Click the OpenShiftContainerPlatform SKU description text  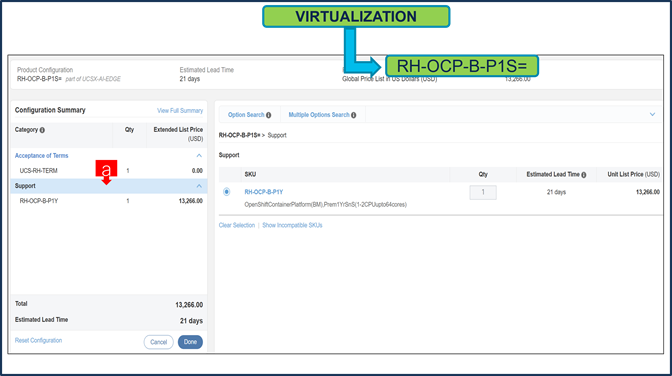(325, 205)
